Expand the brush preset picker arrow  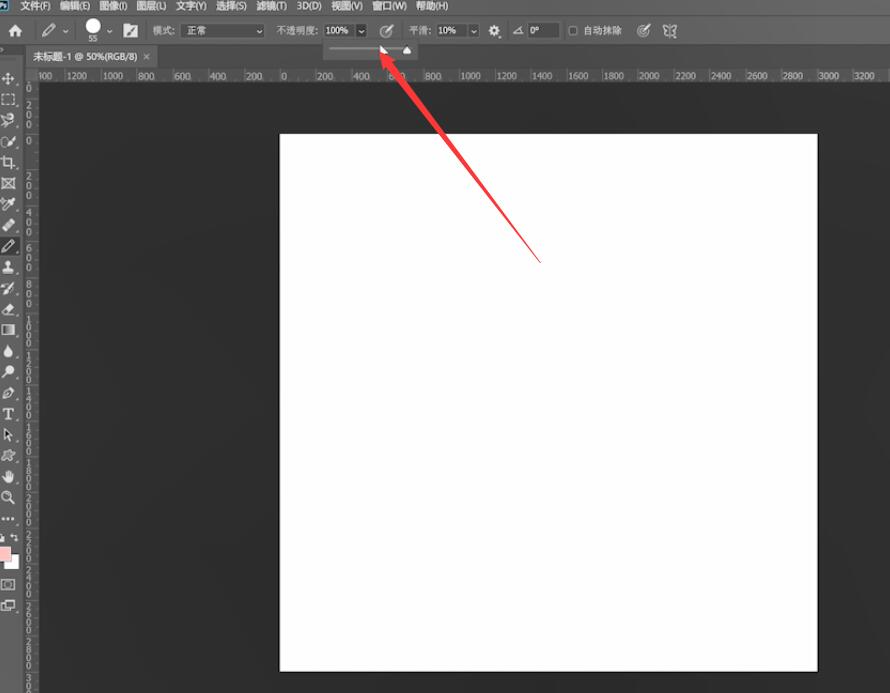tap(110, 31)
